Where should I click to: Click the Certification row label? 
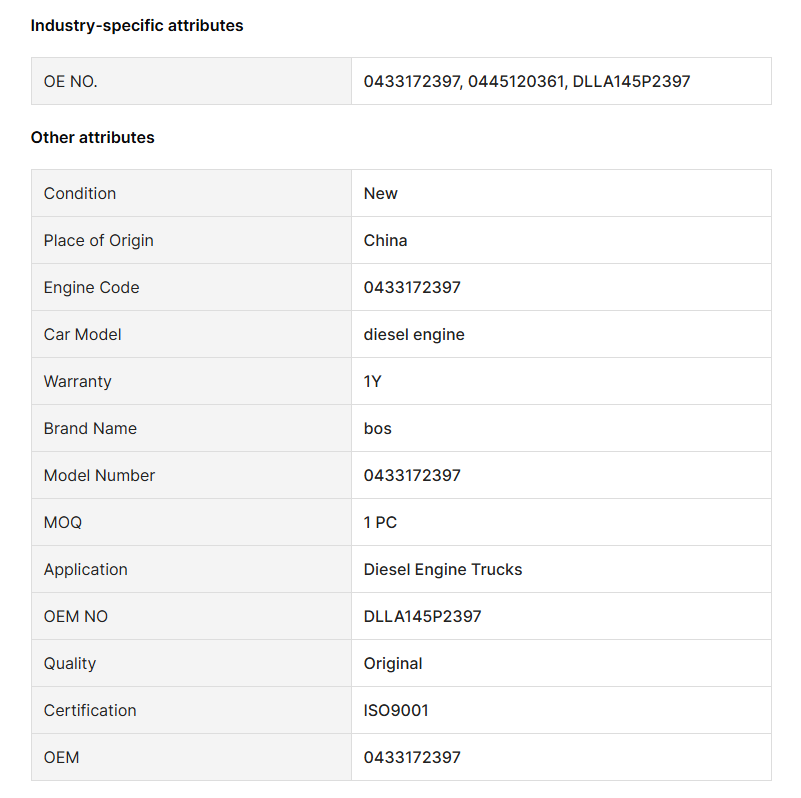click(x=90, y=711)
